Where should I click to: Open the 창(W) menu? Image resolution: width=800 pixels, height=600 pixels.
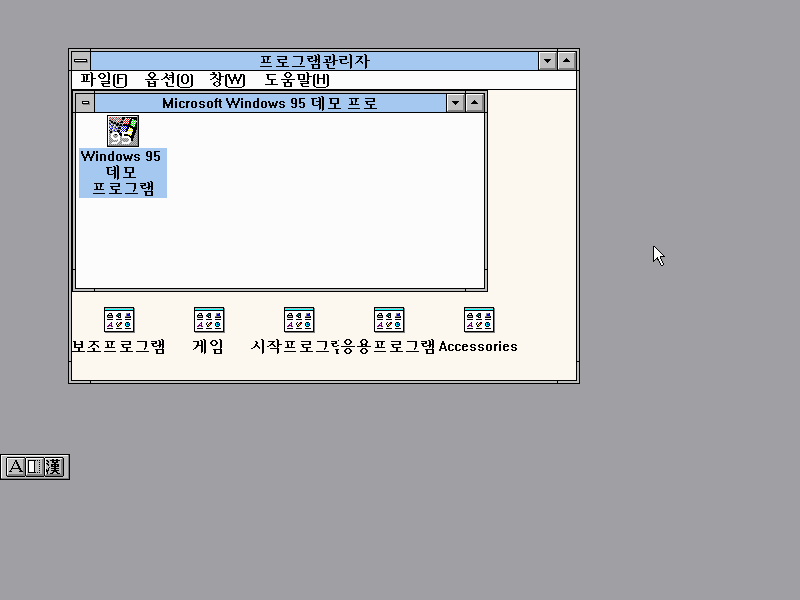pyautogui.click(x=228, y=80)
